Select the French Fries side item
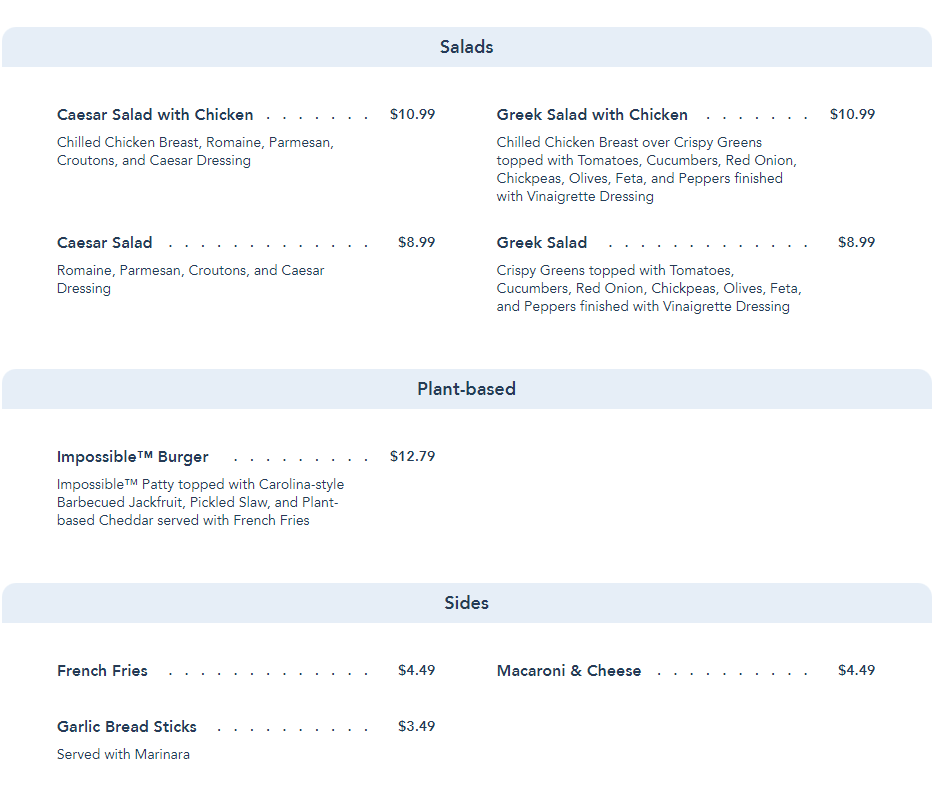Screen dimensions: 932x811 (x=102, y=671)
